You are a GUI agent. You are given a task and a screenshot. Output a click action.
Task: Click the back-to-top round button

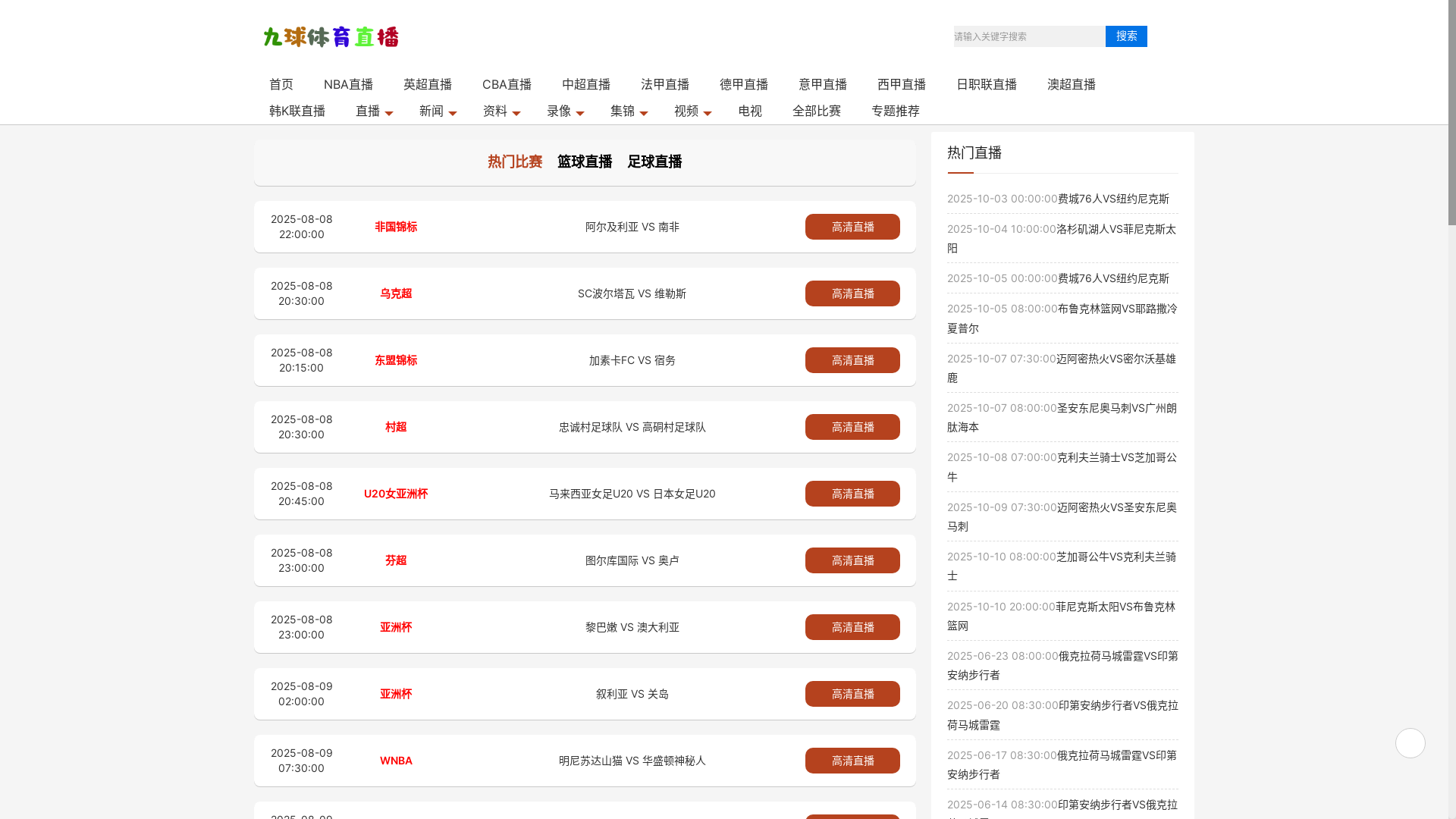[x=1410, y=743]
